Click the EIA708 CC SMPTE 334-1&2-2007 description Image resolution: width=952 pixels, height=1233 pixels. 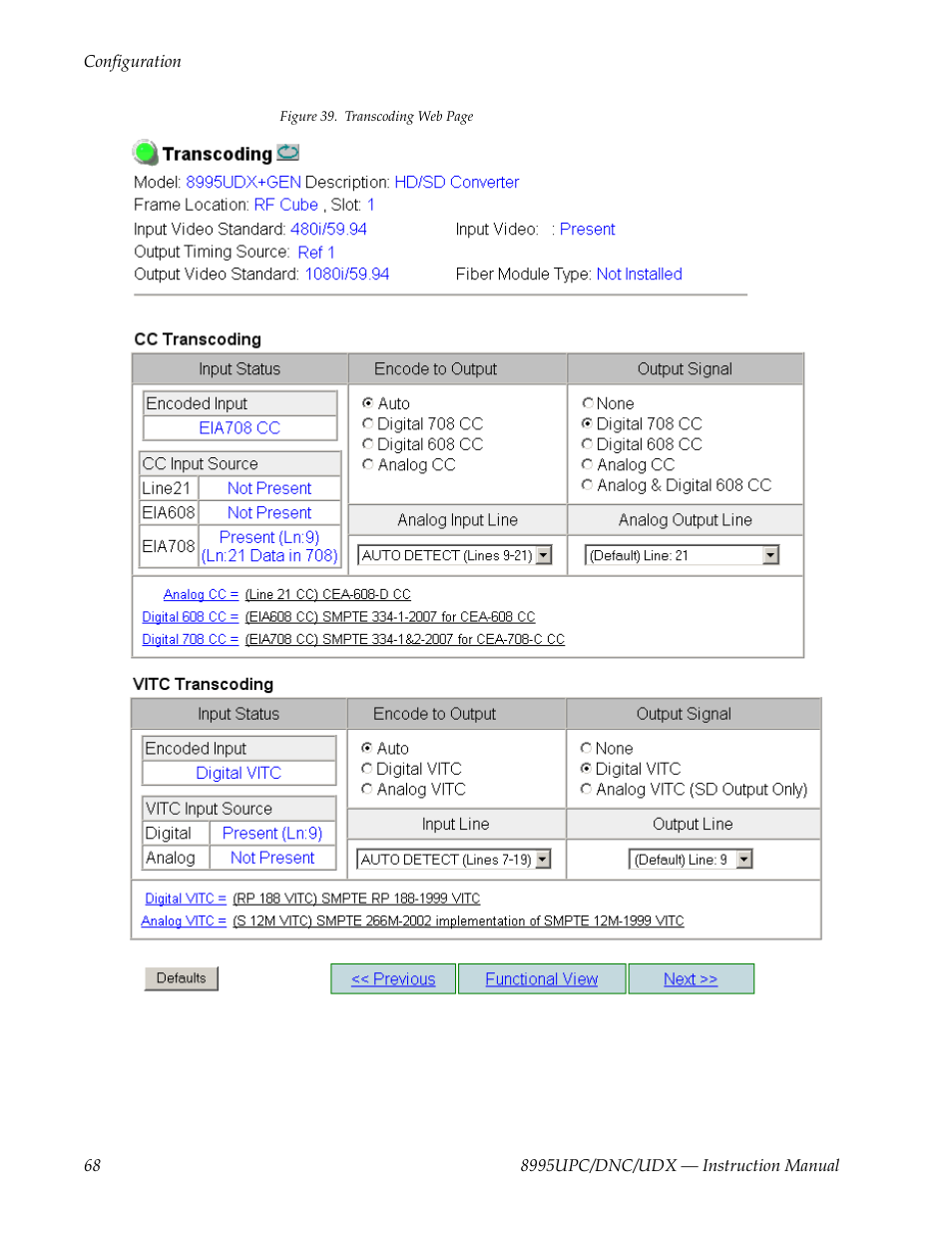pyautogui.click(x=405, y=639)
